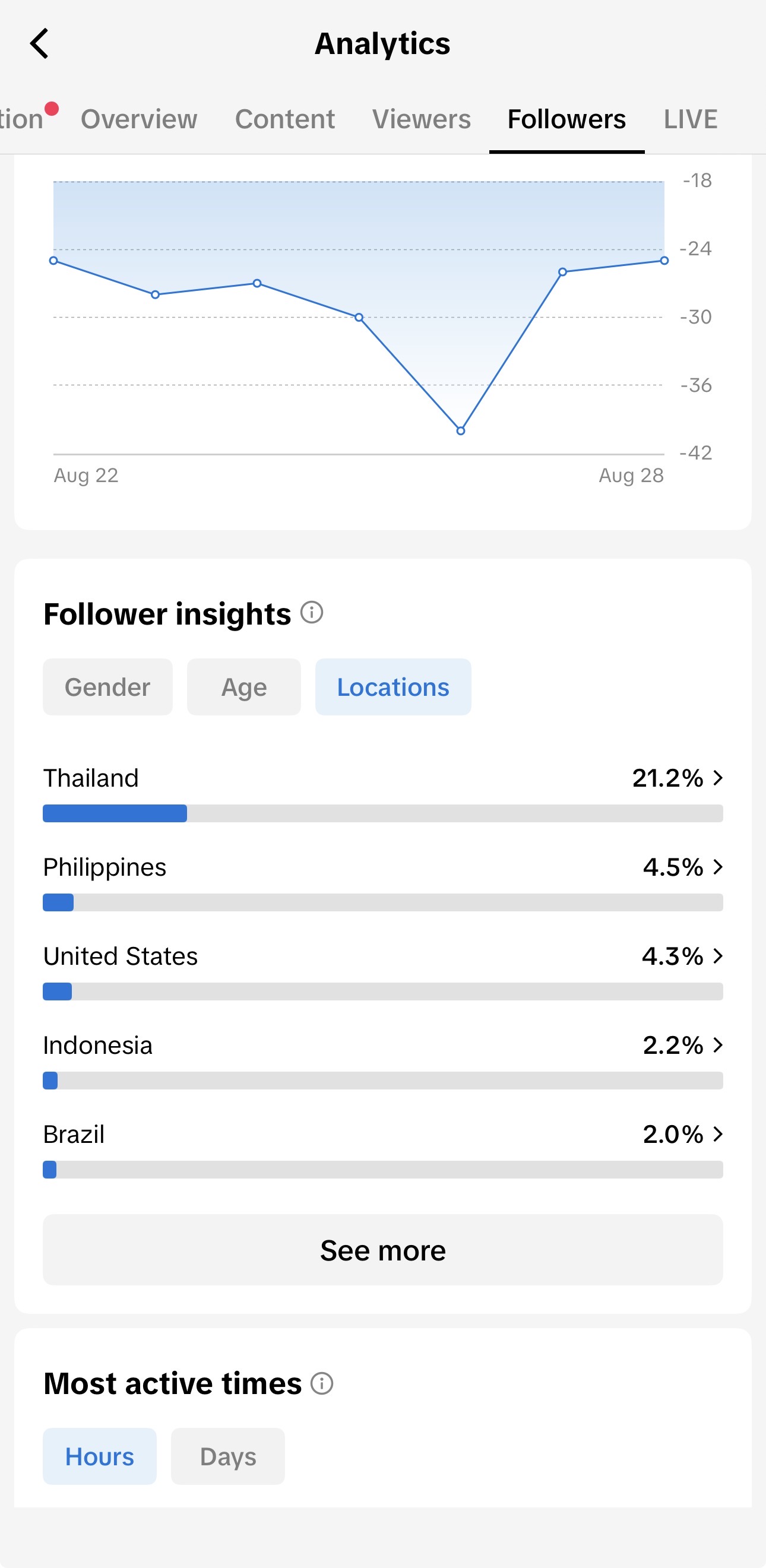766x1568 pixels.
Task: Select the lowest data point on chart
Action: (x=461, y=430)
